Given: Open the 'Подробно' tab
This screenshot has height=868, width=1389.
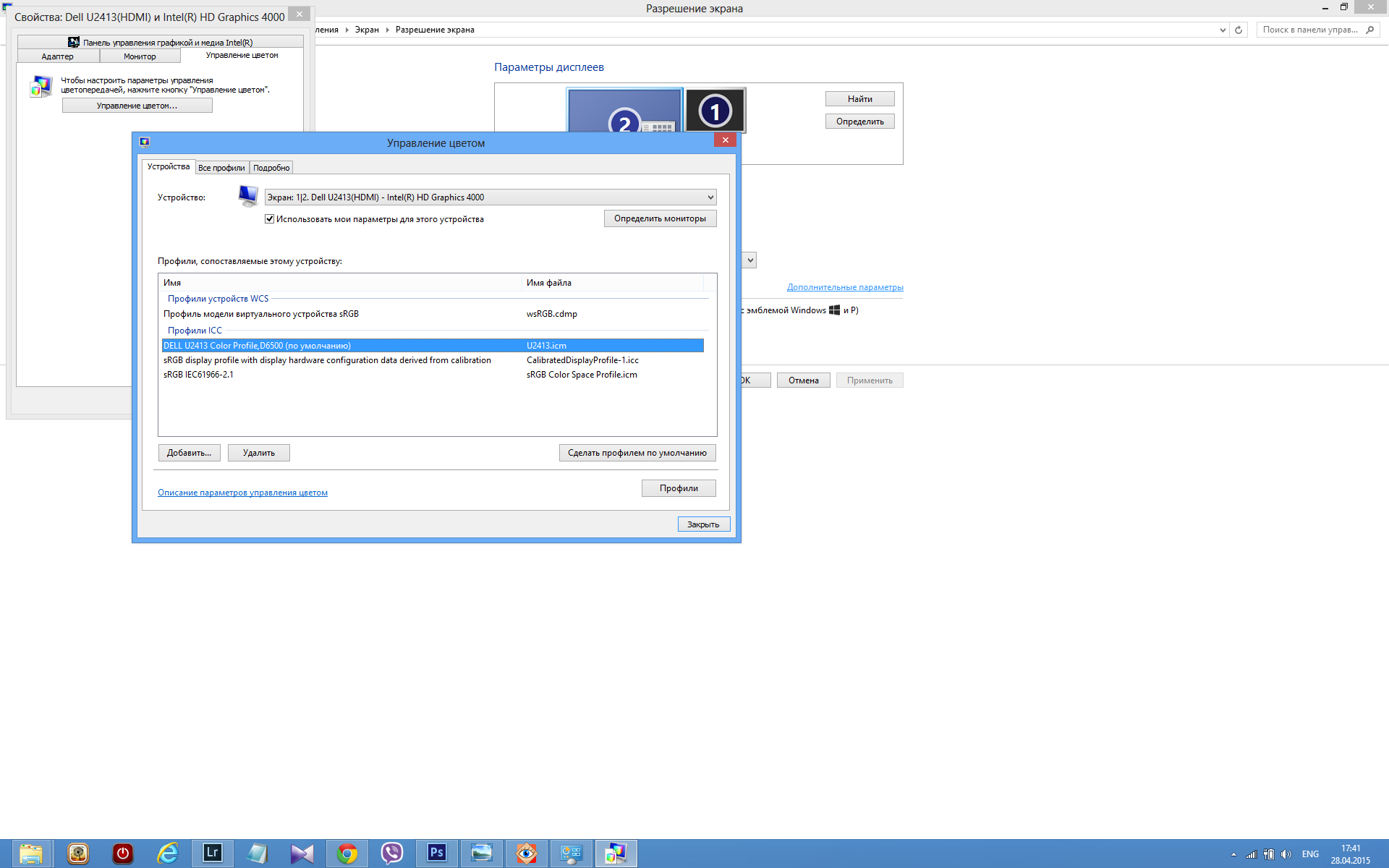Looking at the screenshot, I should coord(271,168).
